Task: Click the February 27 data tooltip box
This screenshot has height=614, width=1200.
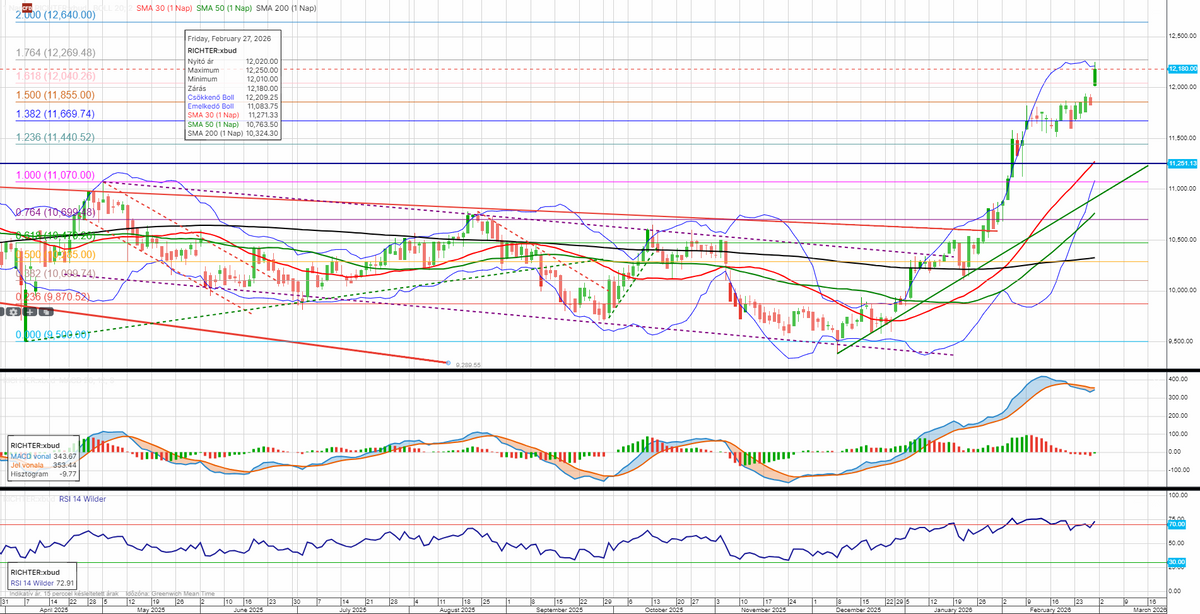Action: tap(231, 84)
